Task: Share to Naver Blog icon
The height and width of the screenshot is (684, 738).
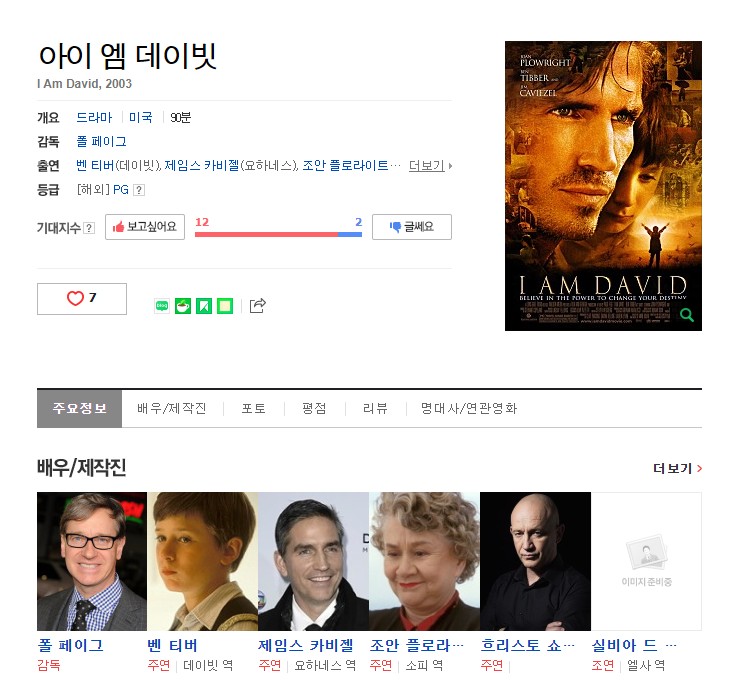Action: 162,306
